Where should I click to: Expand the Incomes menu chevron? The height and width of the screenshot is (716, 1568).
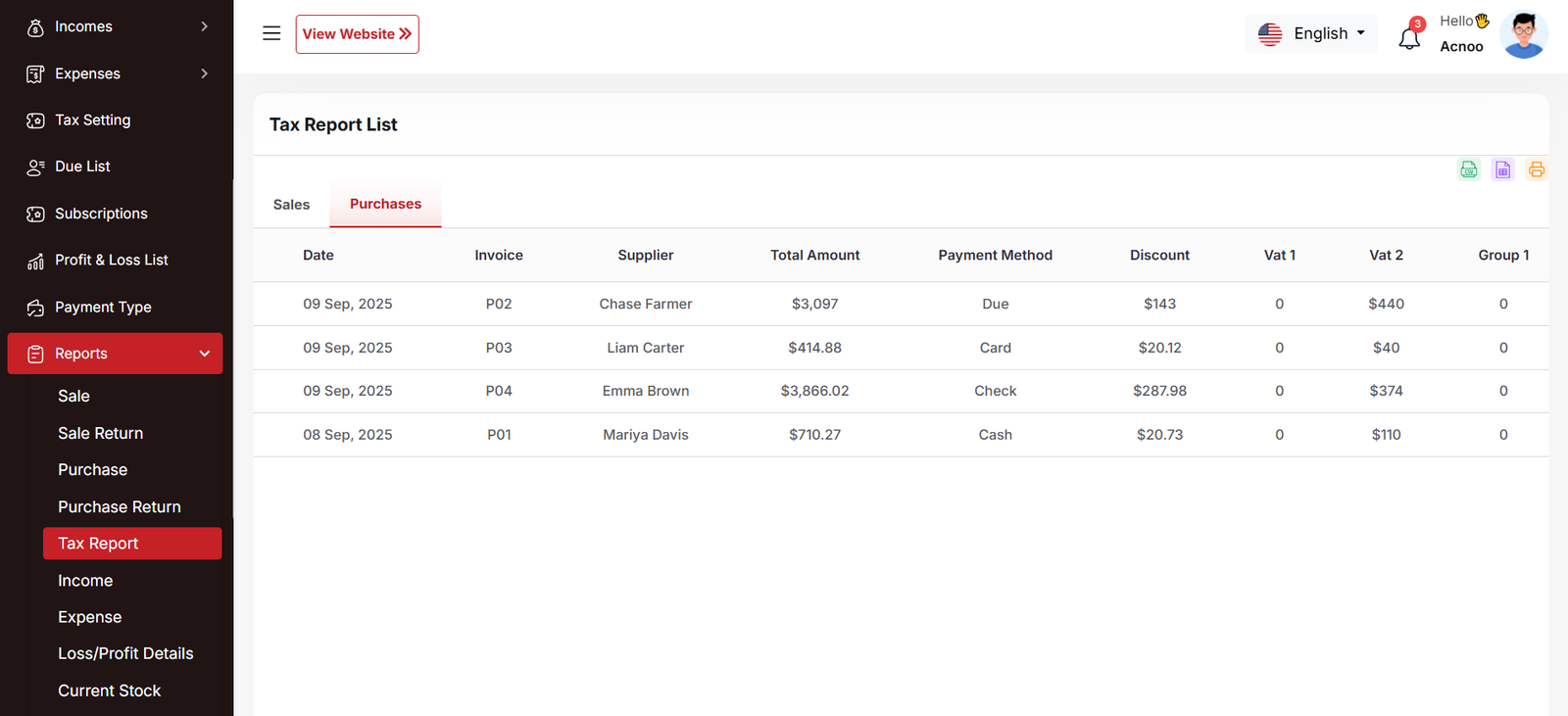tap(204, 26)
